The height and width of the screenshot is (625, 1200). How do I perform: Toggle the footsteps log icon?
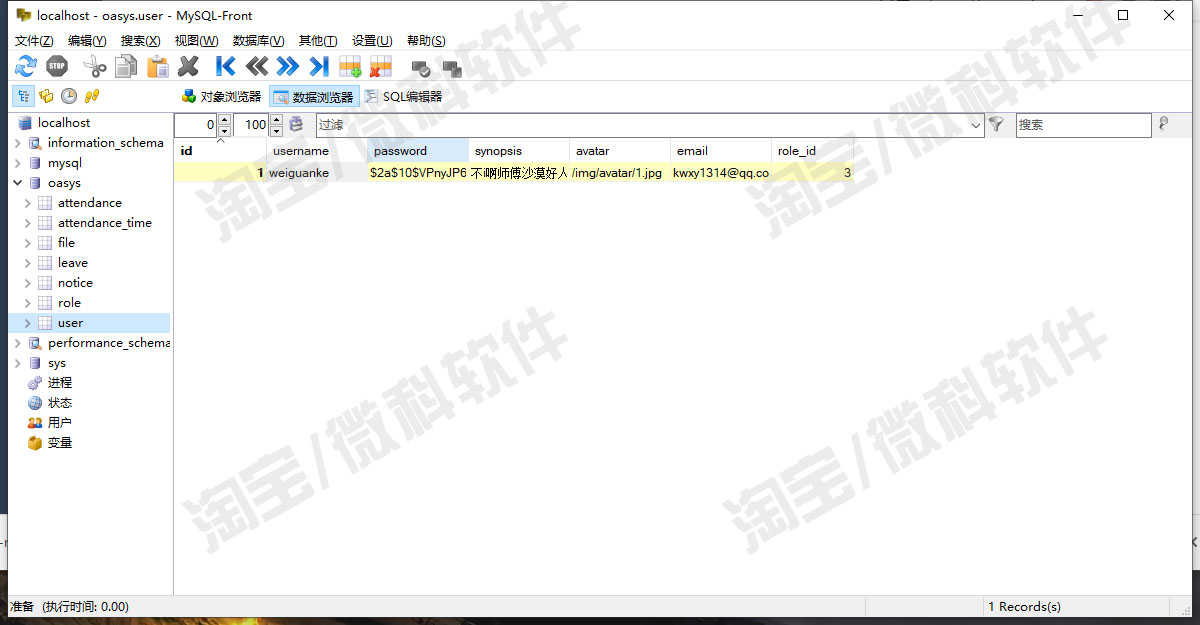coord(92,97)
